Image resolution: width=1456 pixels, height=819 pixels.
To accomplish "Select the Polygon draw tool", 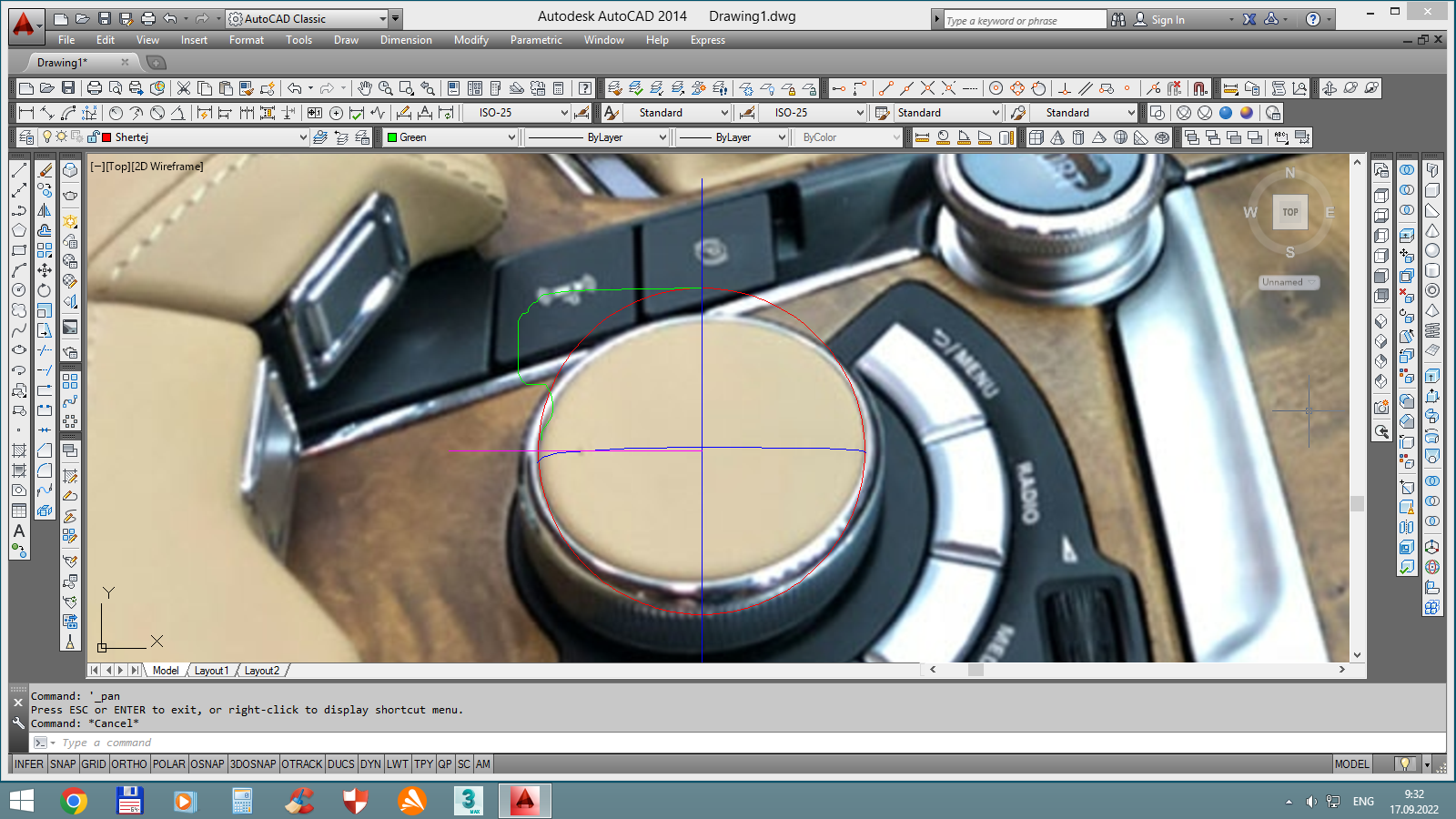I will coord(18,230).
